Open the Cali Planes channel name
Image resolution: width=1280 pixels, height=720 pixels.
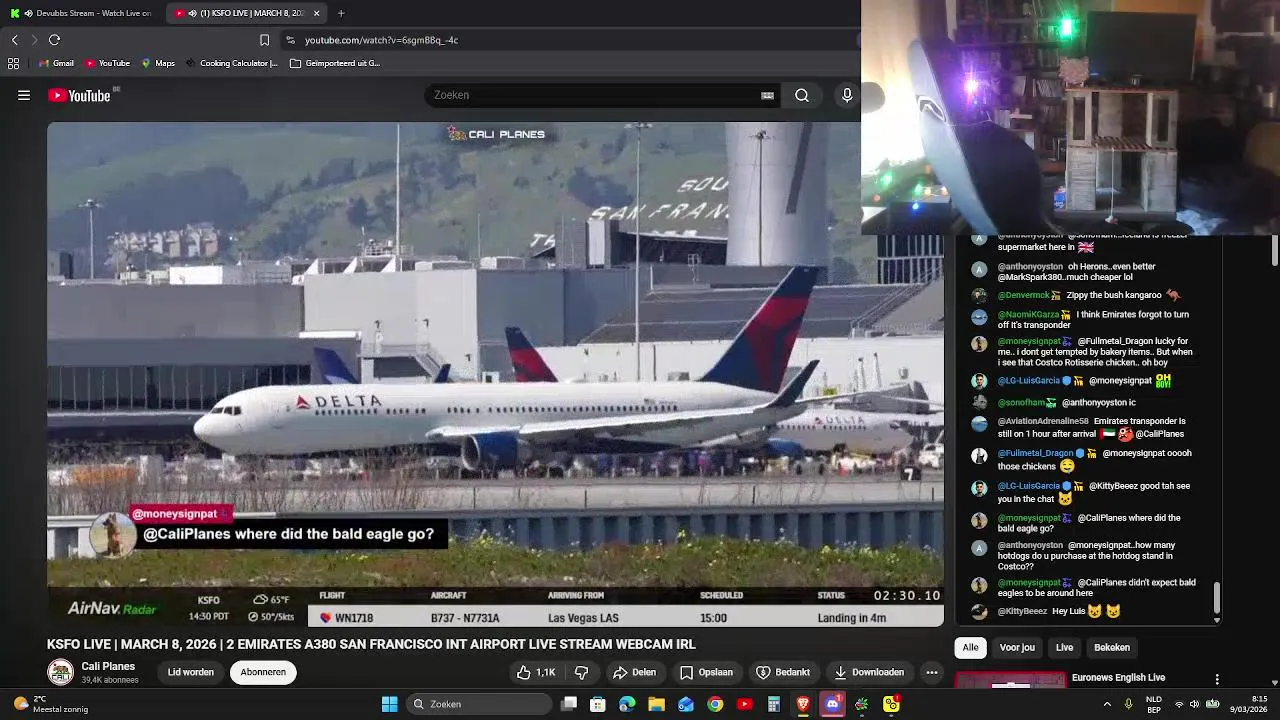click(108, 666)
